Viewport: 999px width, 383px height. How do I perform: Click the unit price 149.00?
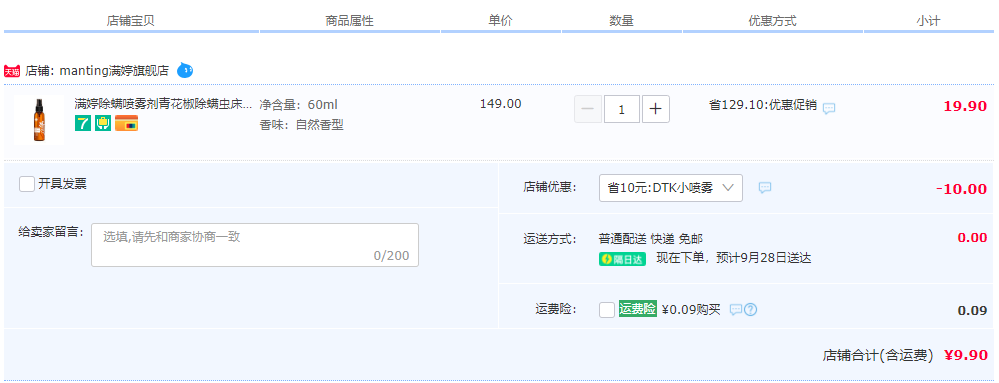tap(501, 104)
